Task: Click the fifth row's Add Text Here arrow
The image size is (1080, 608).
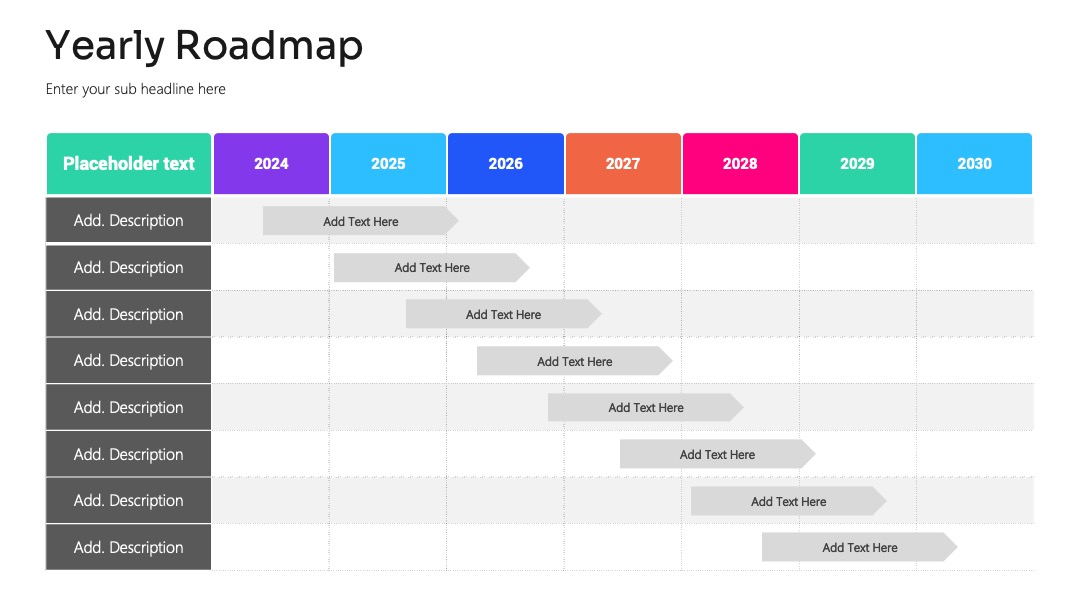Action: pos(646,408)
